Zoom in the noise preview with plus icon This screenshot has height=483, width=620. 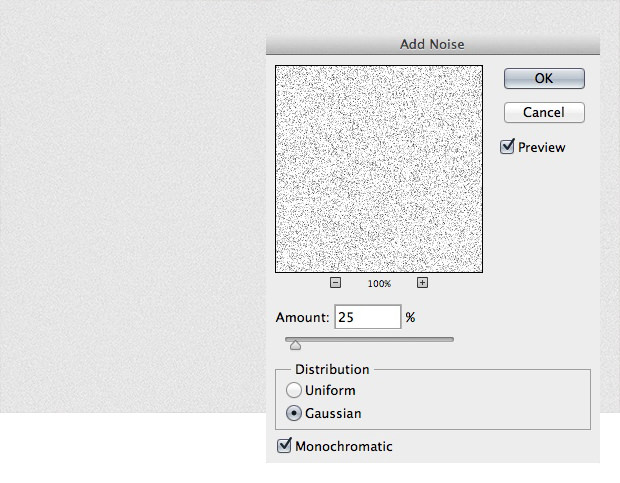(422, 283)
